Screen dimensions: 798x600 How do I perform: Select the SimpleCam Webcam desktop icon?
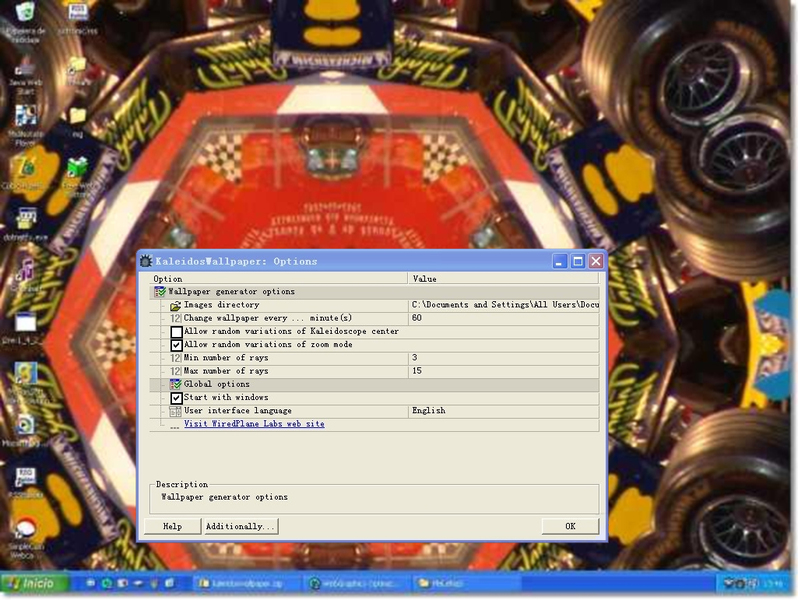[x=25, y=539]
